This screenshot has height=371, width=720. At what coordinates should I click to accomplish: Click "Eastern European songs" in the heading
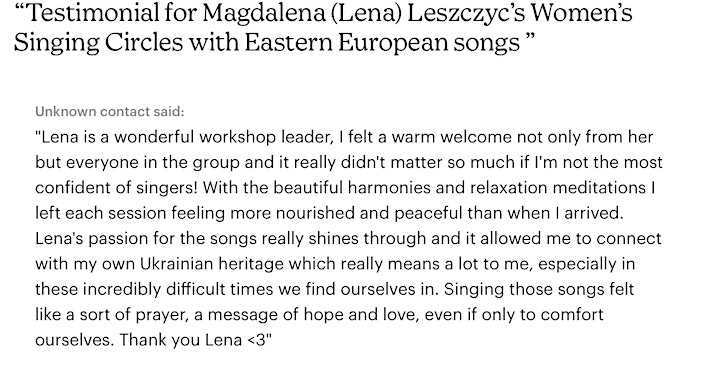pyautogui.click(x=382, y=43)
